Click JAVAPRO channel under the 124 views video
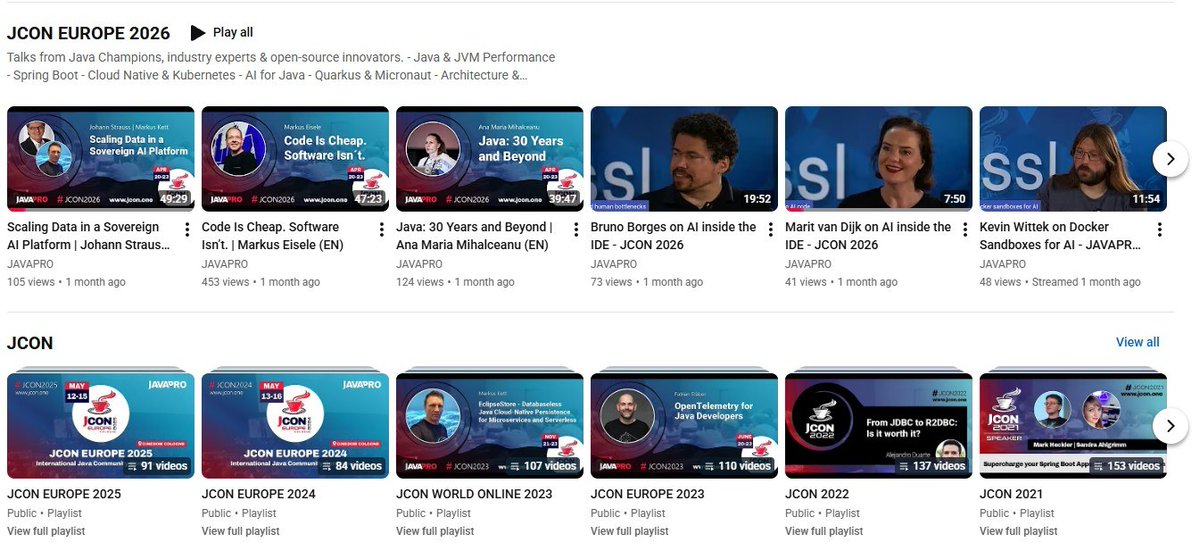This screenshot has height=559, width=1200. click(x=420, y=264)
